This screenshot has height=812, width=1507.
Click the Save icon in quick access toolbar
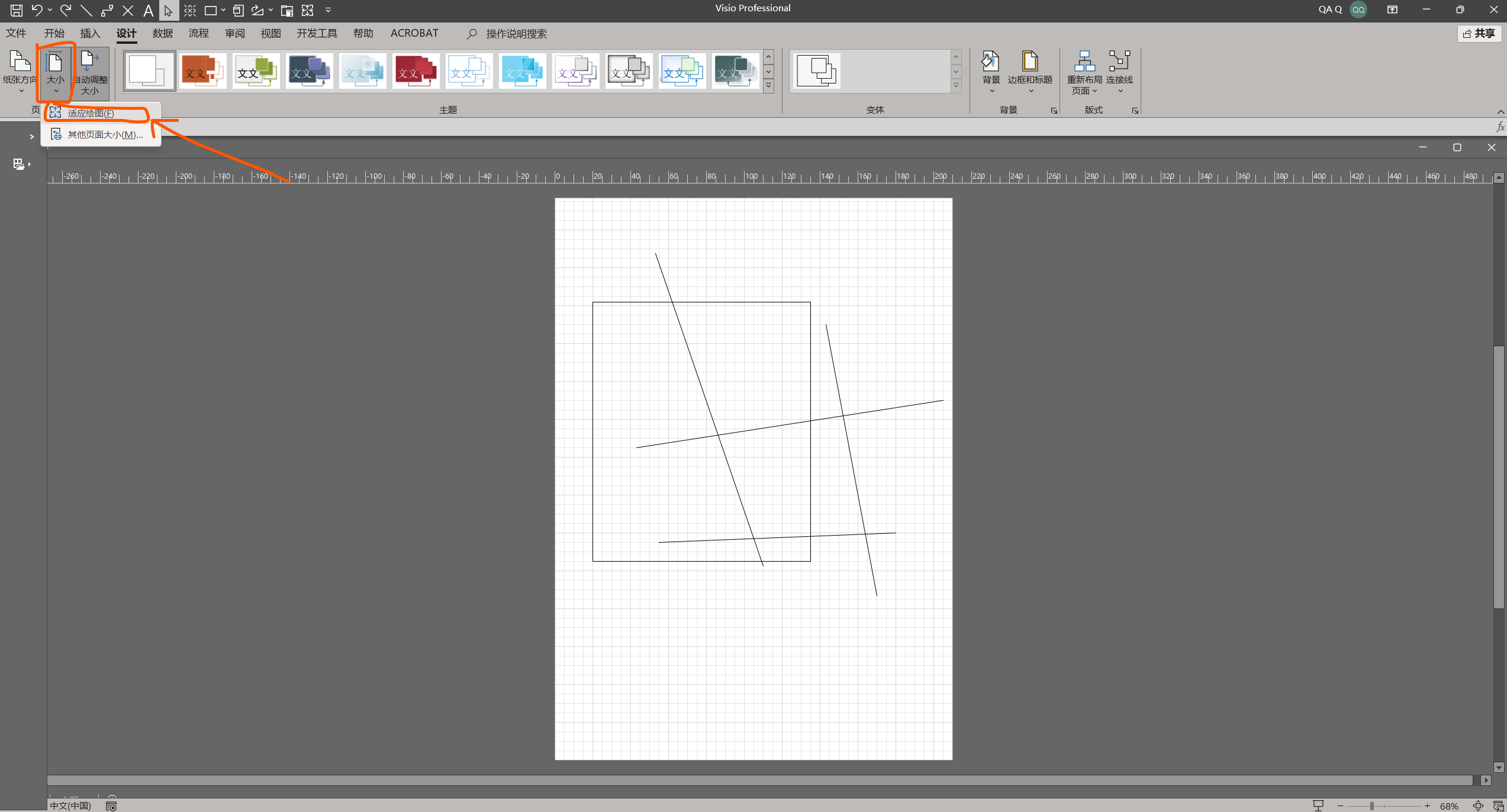(16, 10)
